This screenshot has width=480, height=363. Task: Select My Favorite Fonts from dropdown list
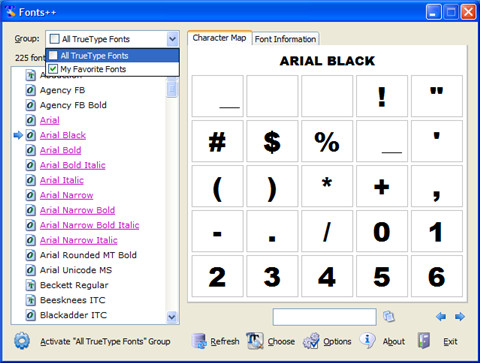coord(113,69)
